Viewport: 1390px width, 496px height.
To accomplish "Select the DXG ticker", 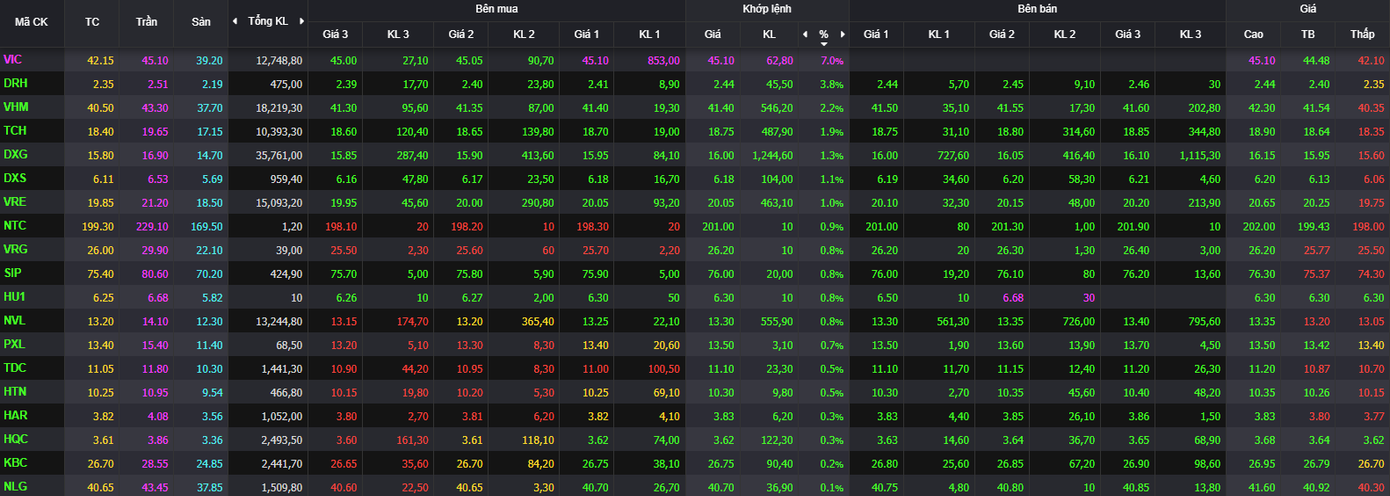I will [x=15, y=155].
